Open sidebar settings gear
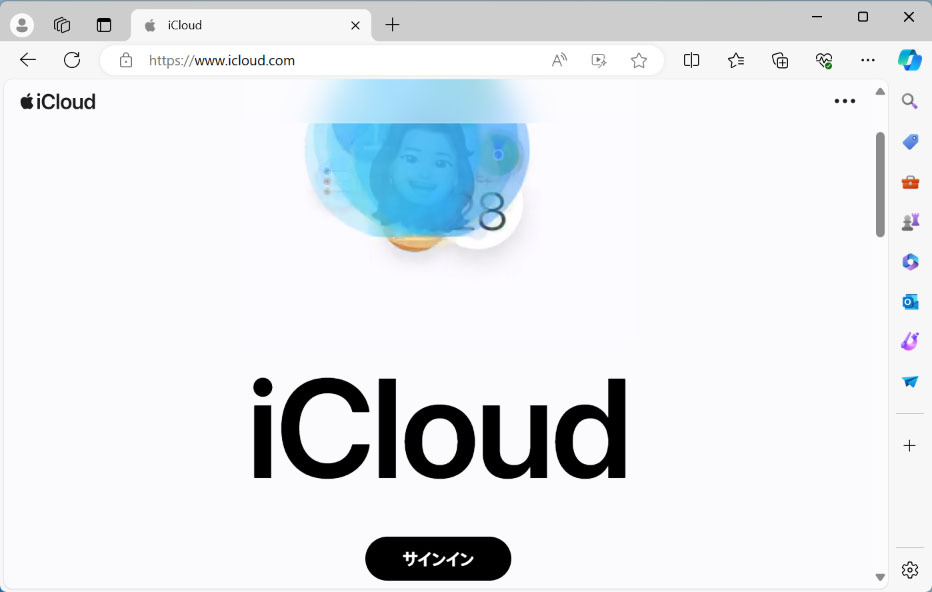 tap(909, 570)
